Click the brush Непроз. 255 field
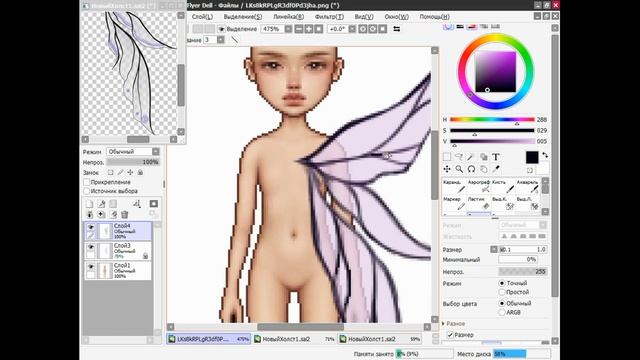Image resolution: width=640 pixels, height=360 pixels. pos(523,271)
